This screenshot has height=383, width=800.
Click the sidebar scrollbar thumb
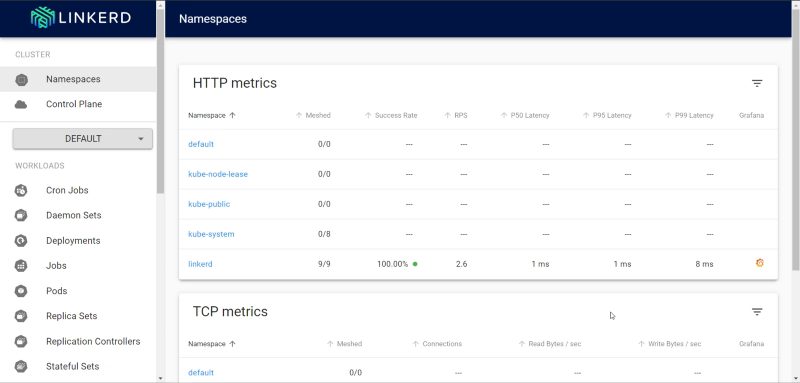click(x=160, y=101)
